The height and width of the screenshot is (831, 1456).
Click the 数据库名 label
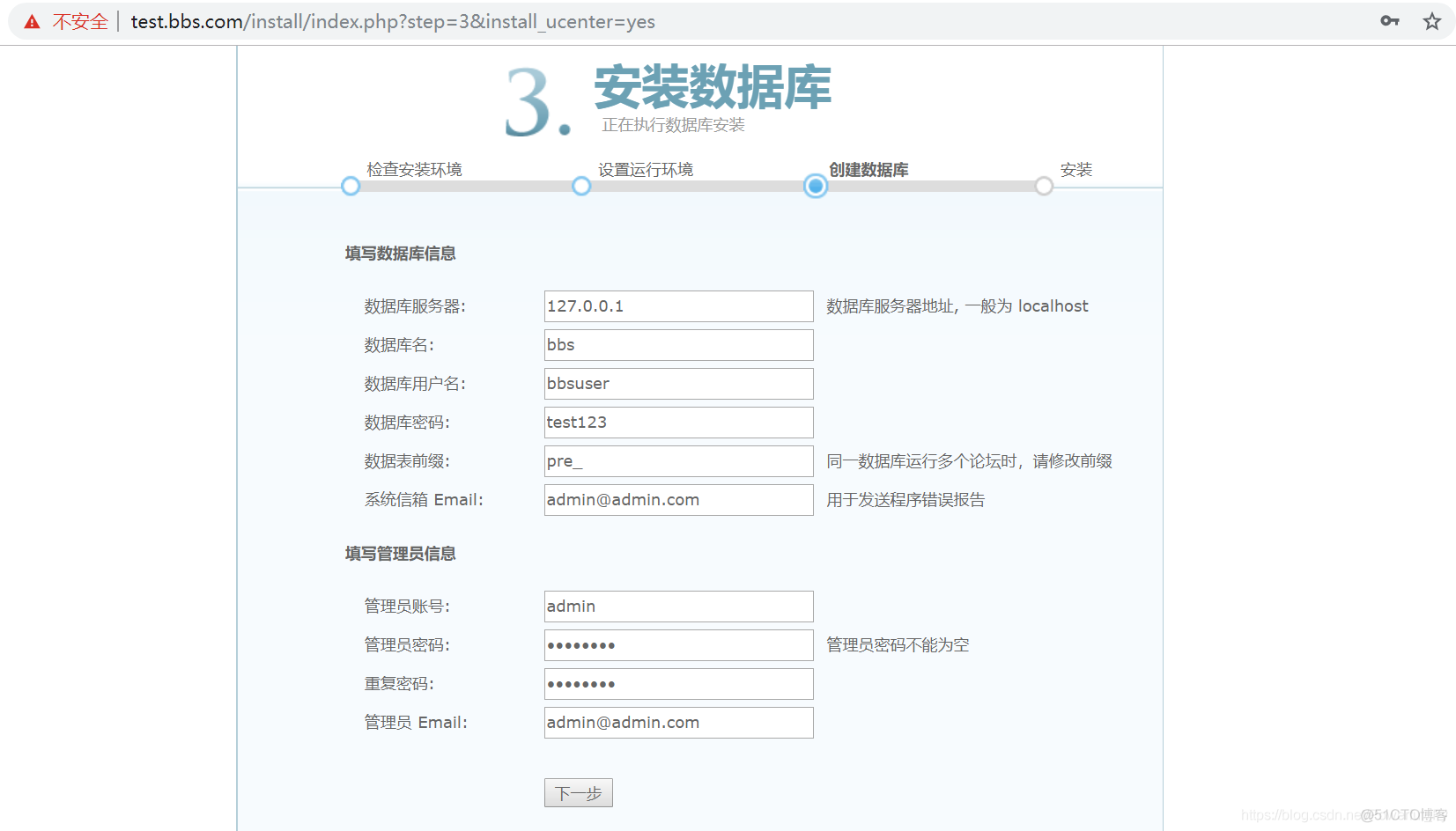[x=399, y=345]
